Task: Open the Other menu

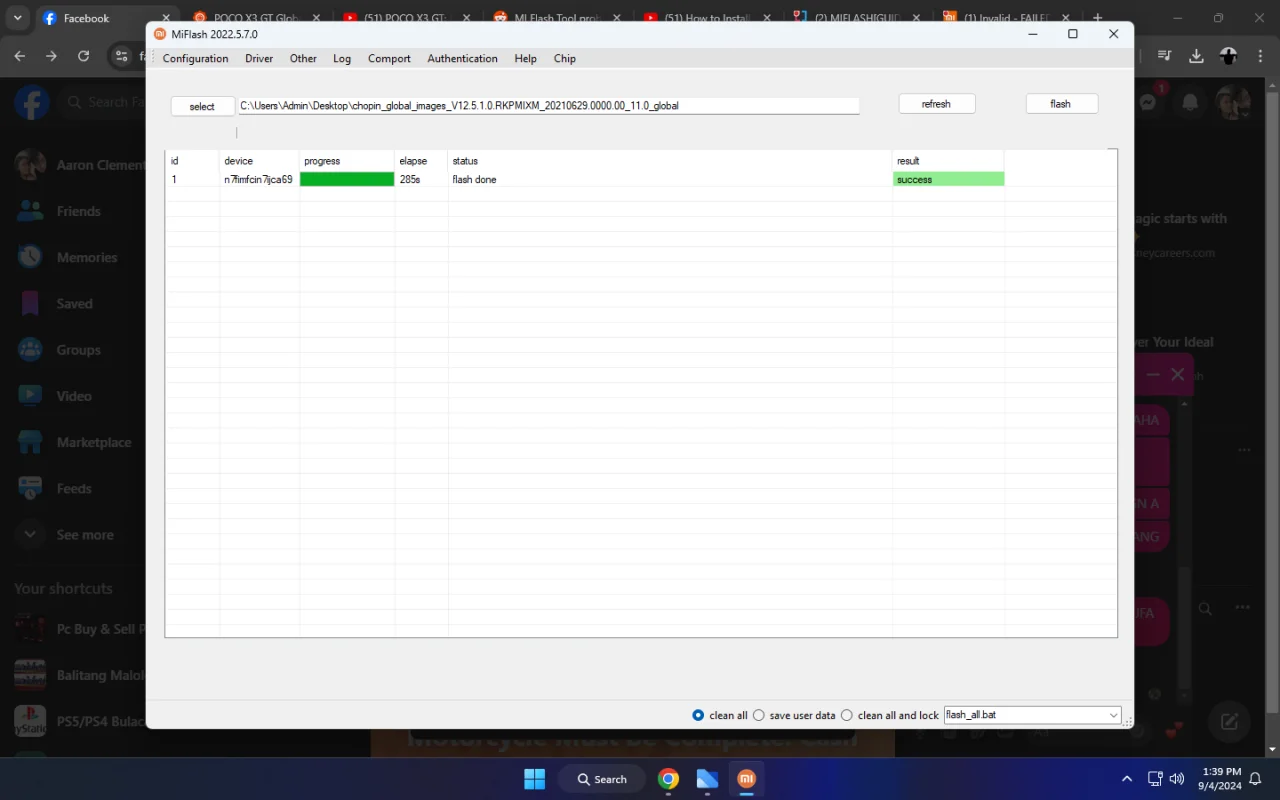Action: (303, 58)
